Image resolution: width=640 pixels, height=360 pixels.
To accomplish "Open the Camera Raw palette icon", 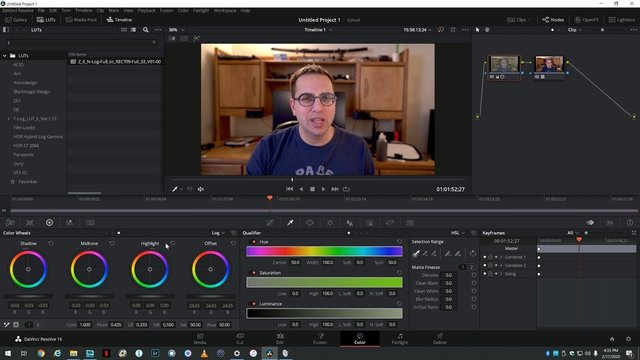I will pyautogui.click(x=10, y=222).
